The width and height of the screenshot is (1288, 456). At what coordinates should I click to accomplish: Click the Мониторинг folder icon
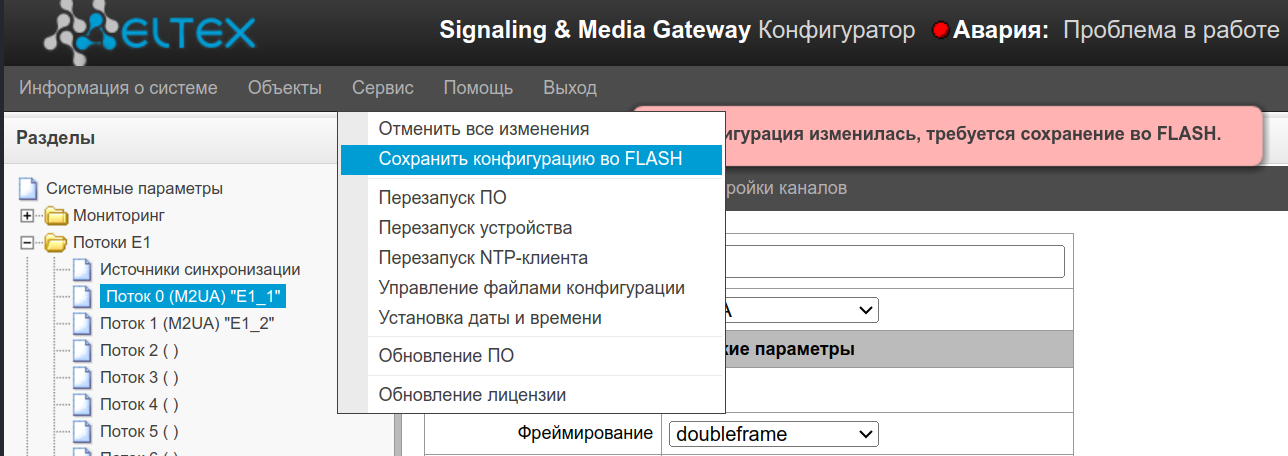point(56,215)
